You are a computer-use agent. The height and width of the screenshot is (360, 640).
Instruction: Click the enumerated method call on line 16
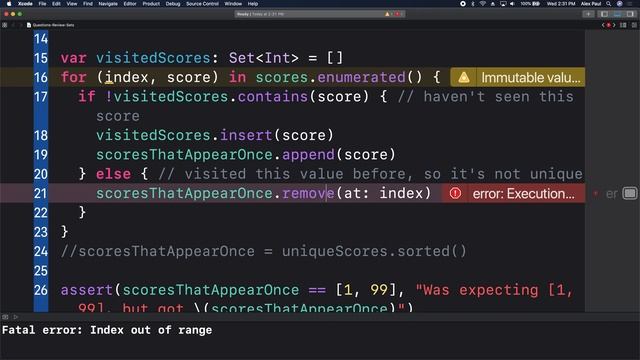(x=361, y=77)
